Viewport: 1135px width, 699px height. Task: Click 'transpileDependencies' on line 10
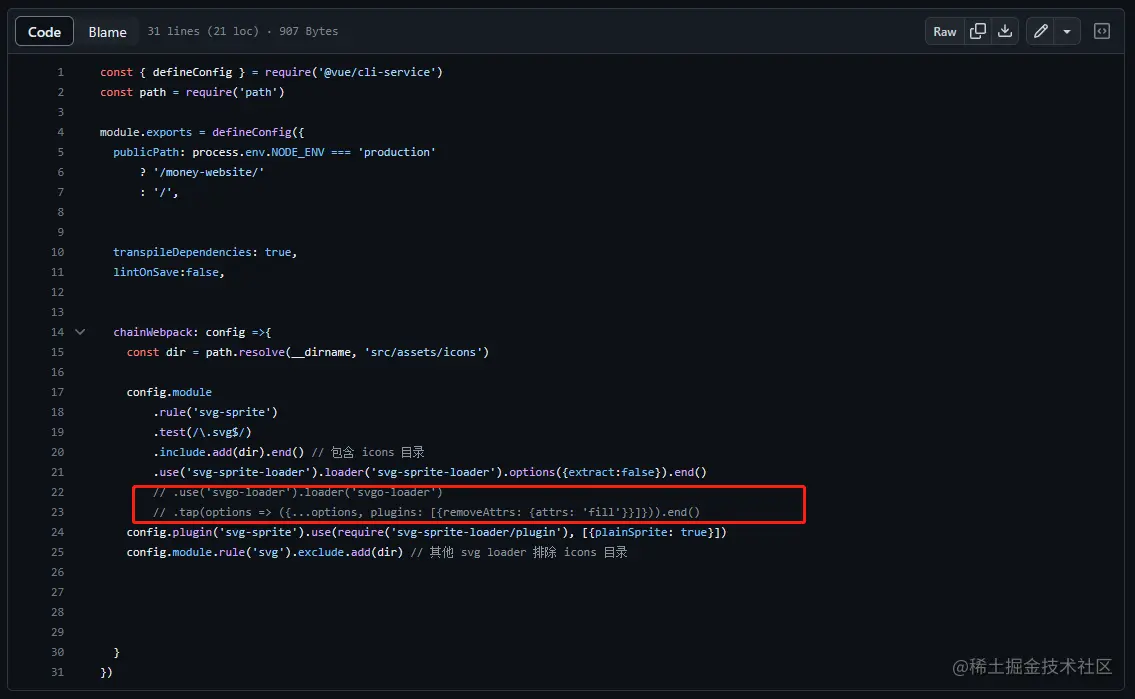click(182, 252)
